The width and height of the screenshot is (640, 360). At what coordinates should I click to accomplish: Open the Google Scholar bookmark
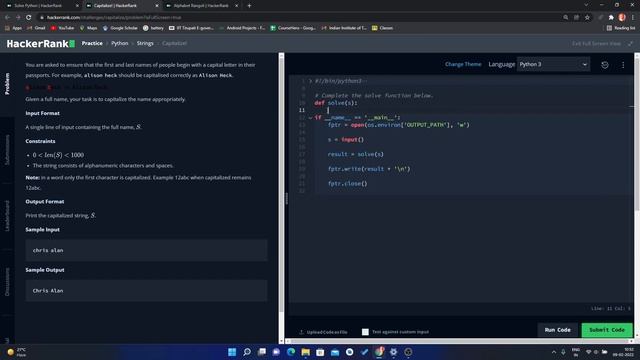120,28
